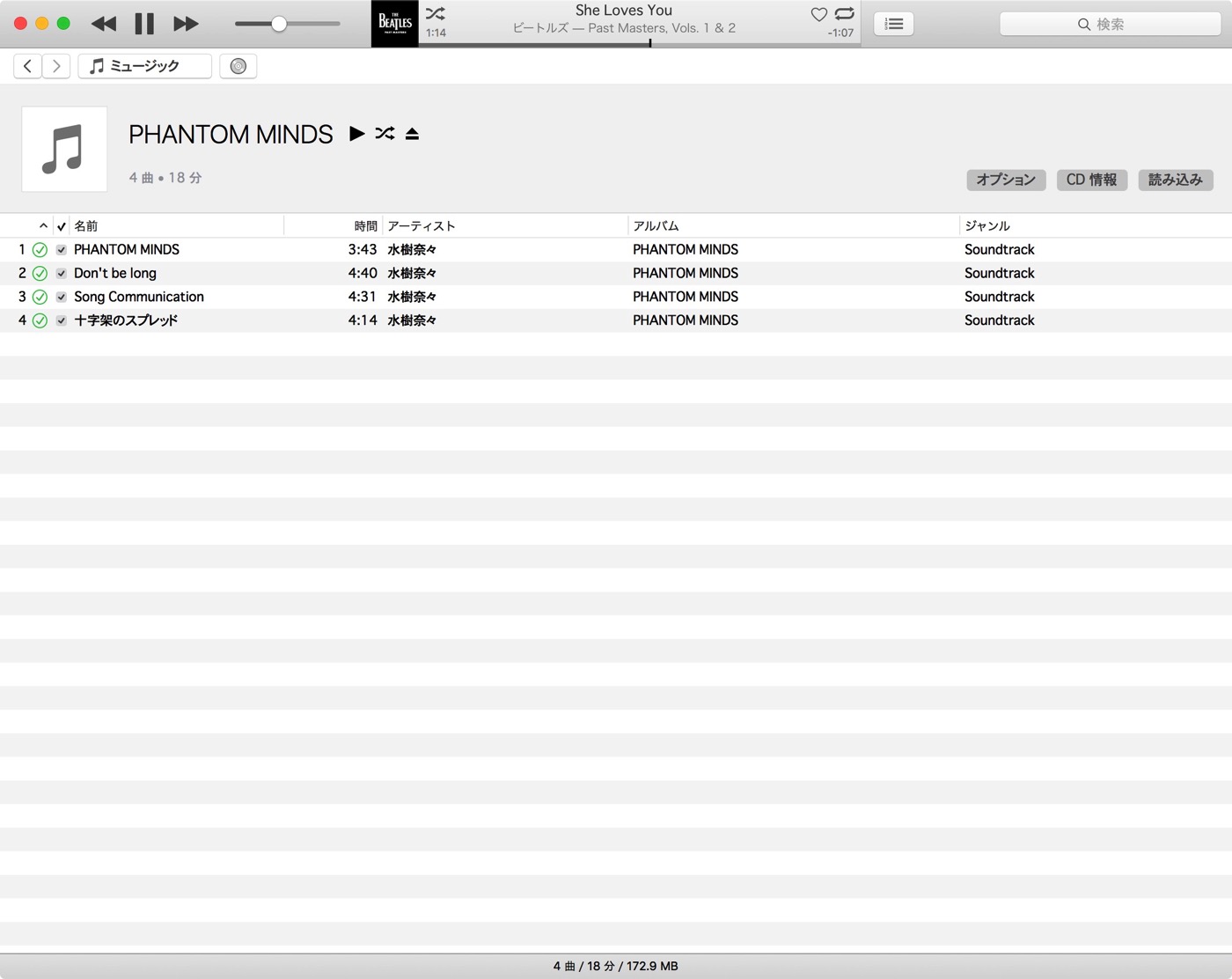The width and height of the screenshot is (1232, 979).
Task: Go back with the left chevron
Action: [28, 66]
